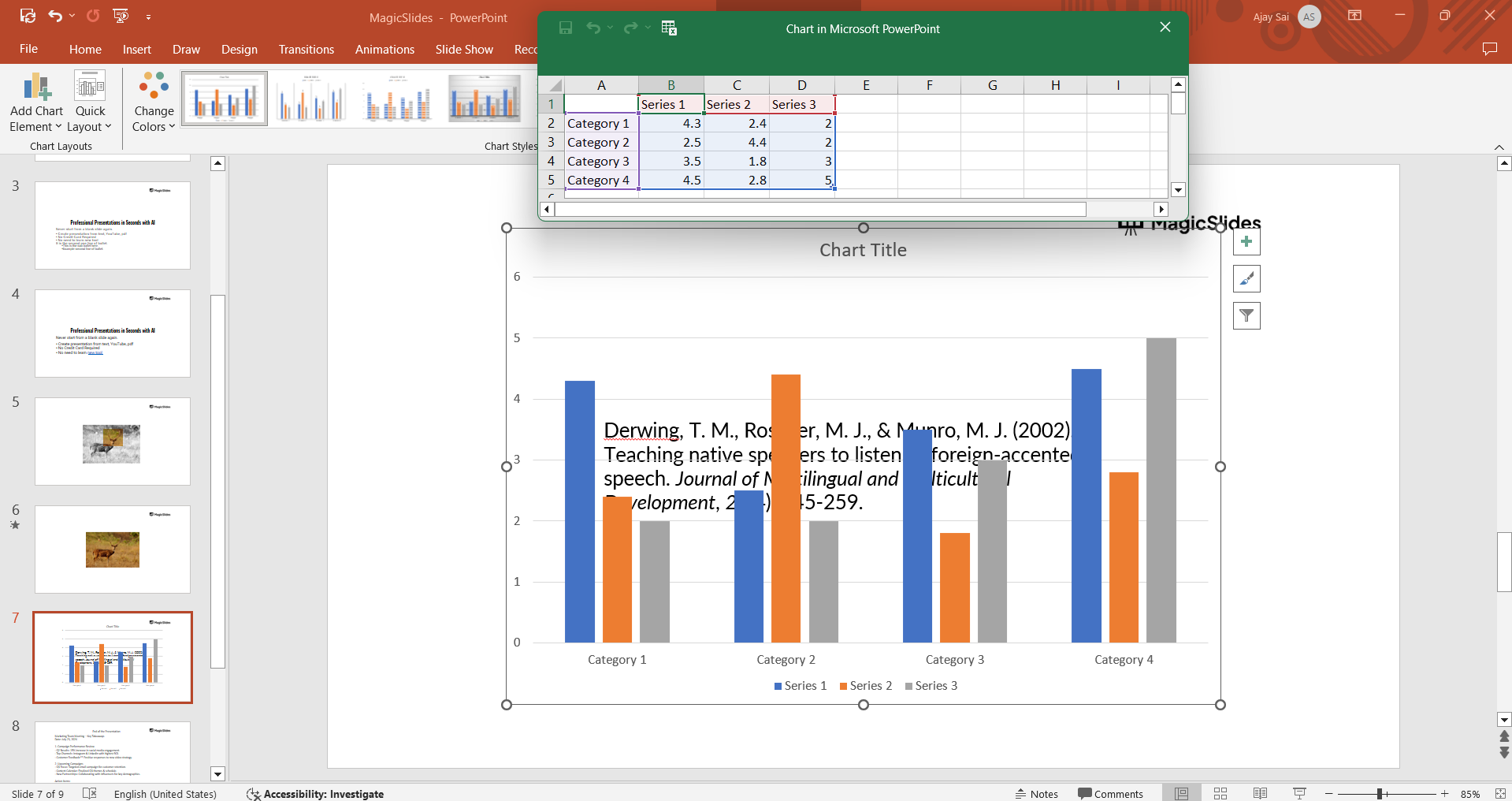Image resolution: width=1512 pixels, height=801 pixels.
Task: Select Normal view in status bar
Action: click(1181, 793)
